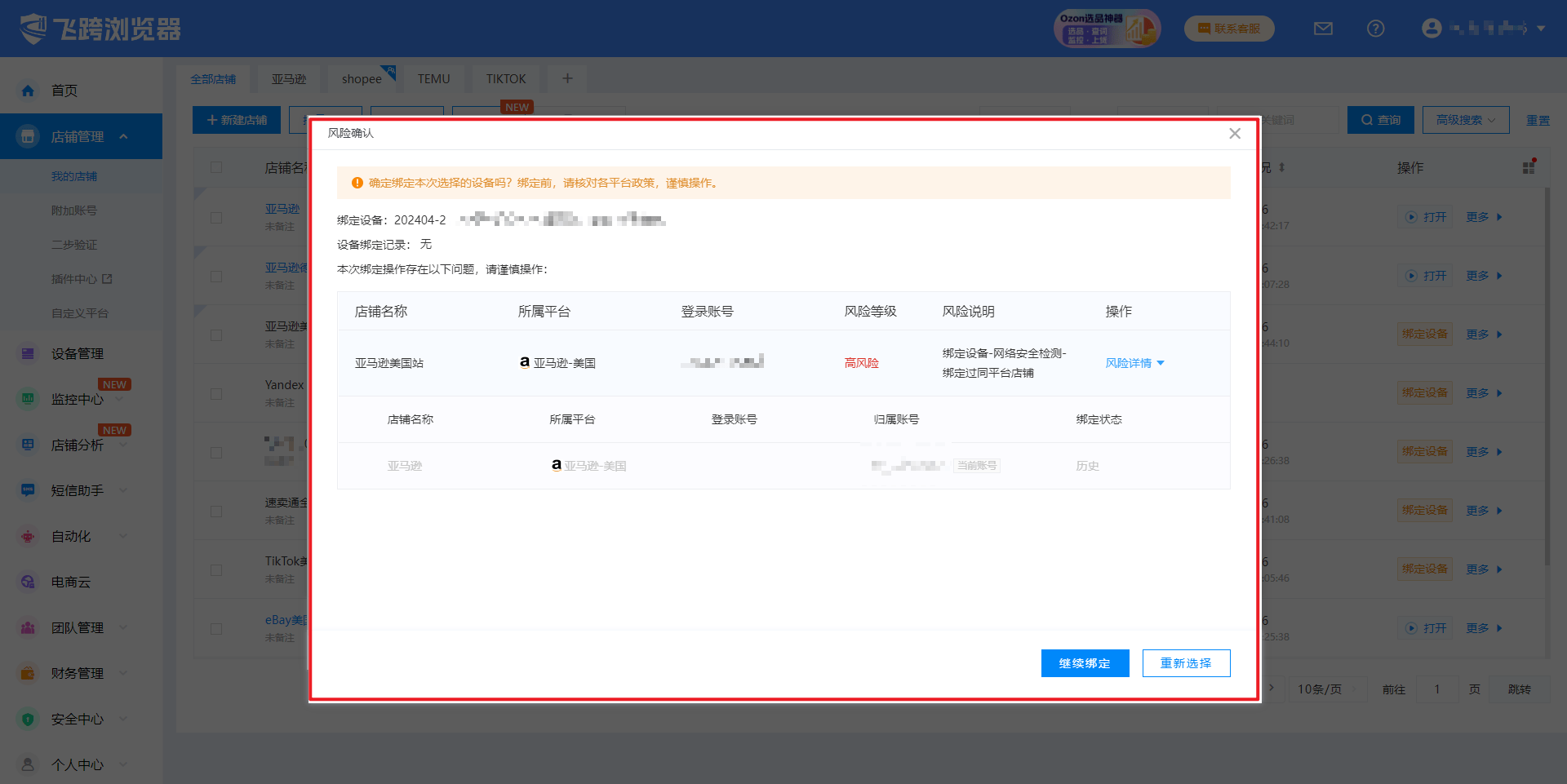
Task: Click the mail envelope icon in header
Action: [1323, 29]
